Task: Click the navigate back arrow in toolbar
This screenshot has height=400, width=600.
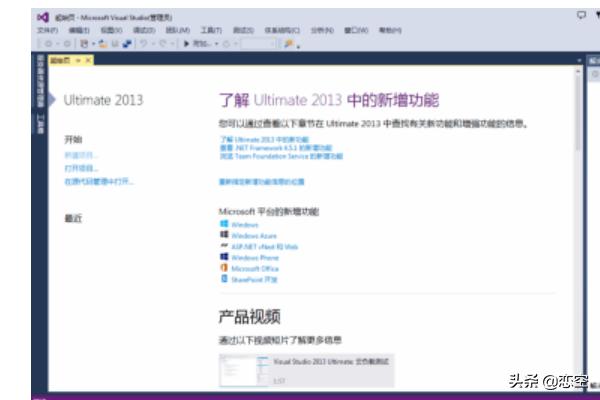Action: (50, 44)
